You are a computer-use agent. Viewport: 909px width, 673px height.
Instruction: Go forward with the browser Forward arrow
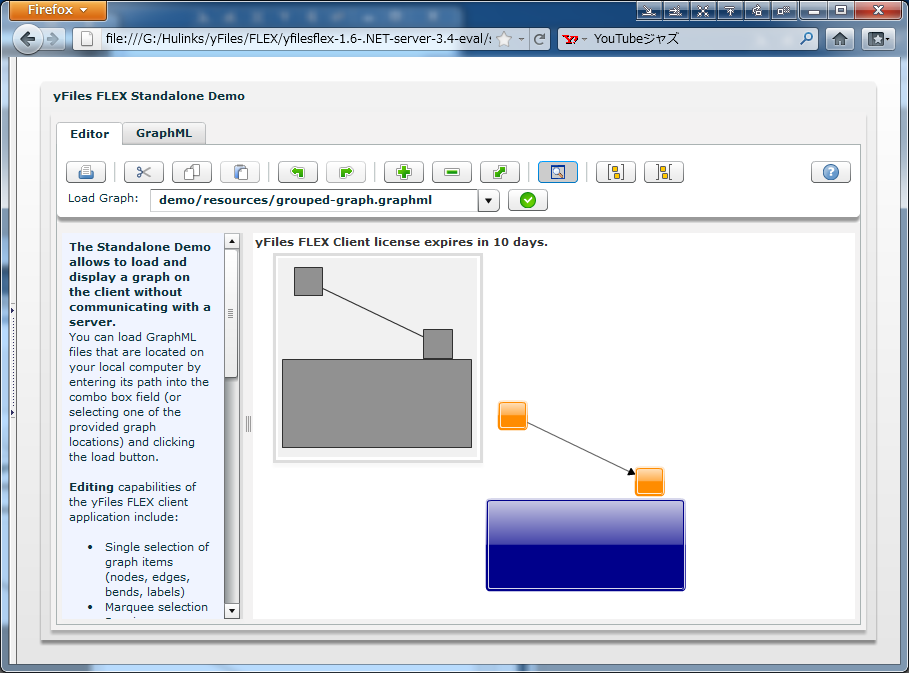point(53,39)
